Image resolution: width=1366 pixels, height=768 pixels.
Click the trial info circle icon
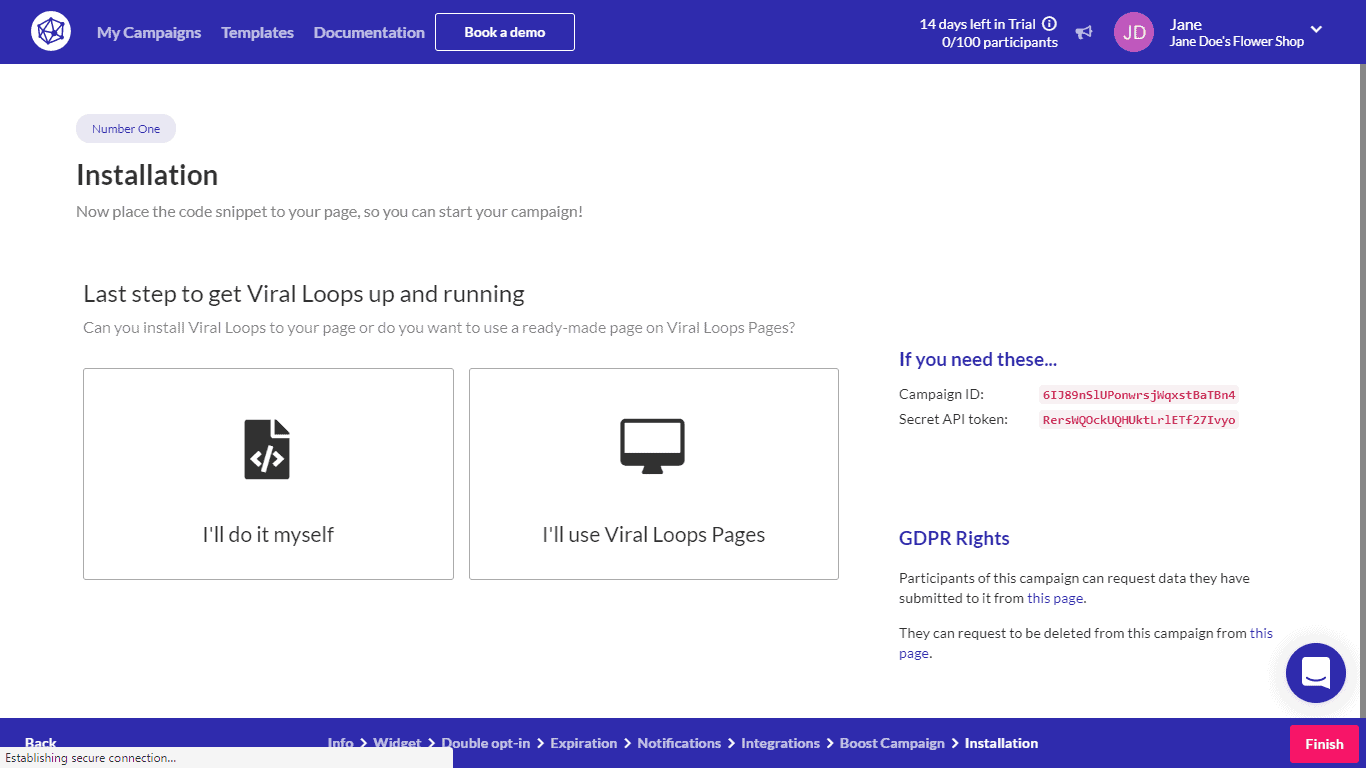pyautogui.click(x=1049, y=24)
